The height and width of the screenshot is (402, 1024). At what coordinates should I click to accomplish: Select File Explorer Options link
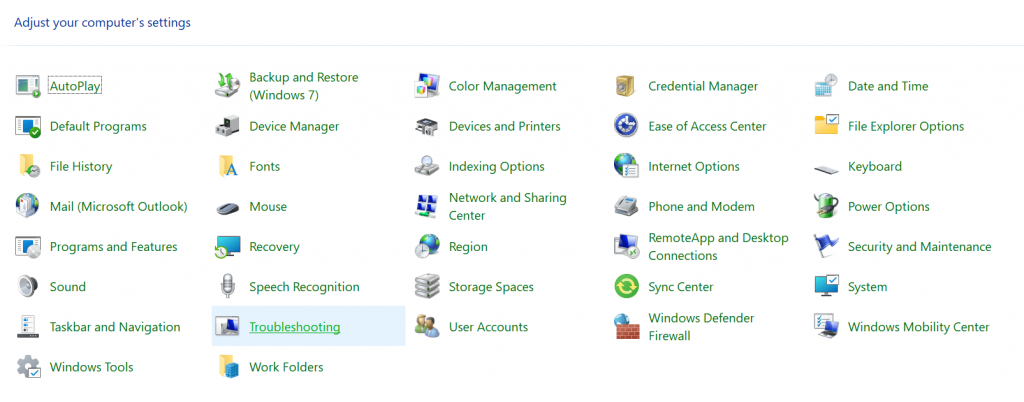(905, 127)
